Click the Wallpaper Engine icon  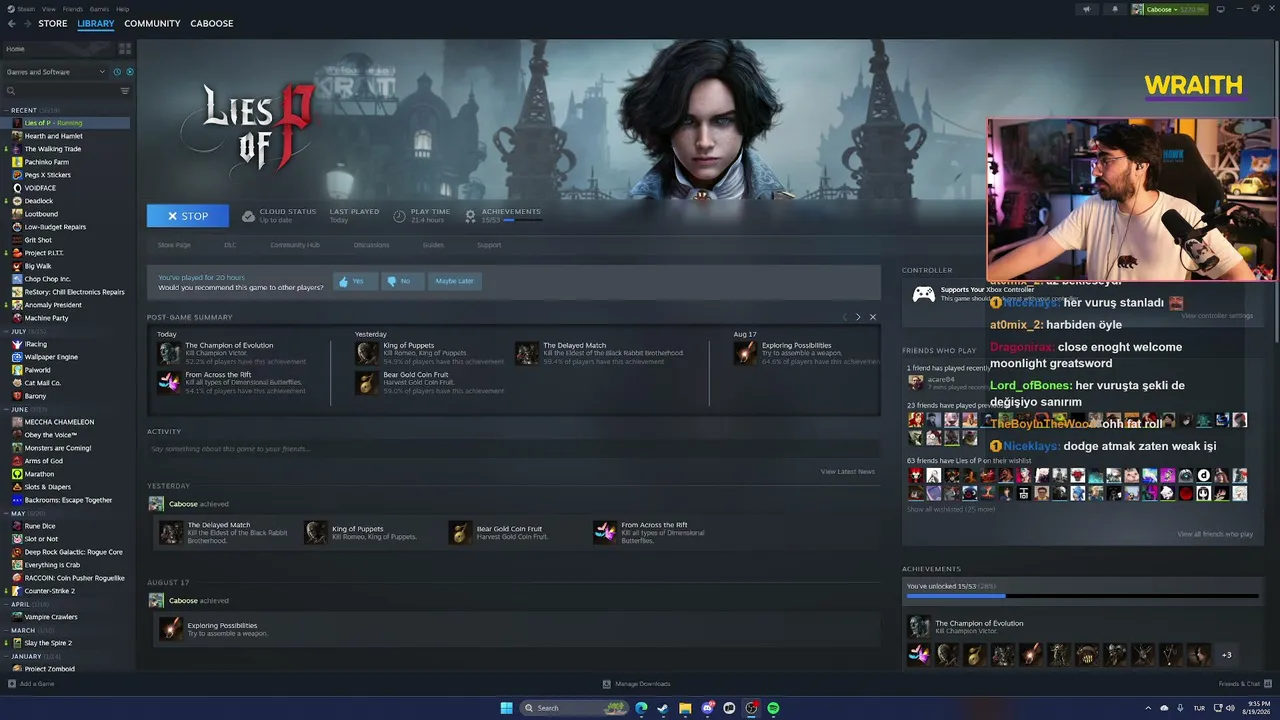coord(17,357)
